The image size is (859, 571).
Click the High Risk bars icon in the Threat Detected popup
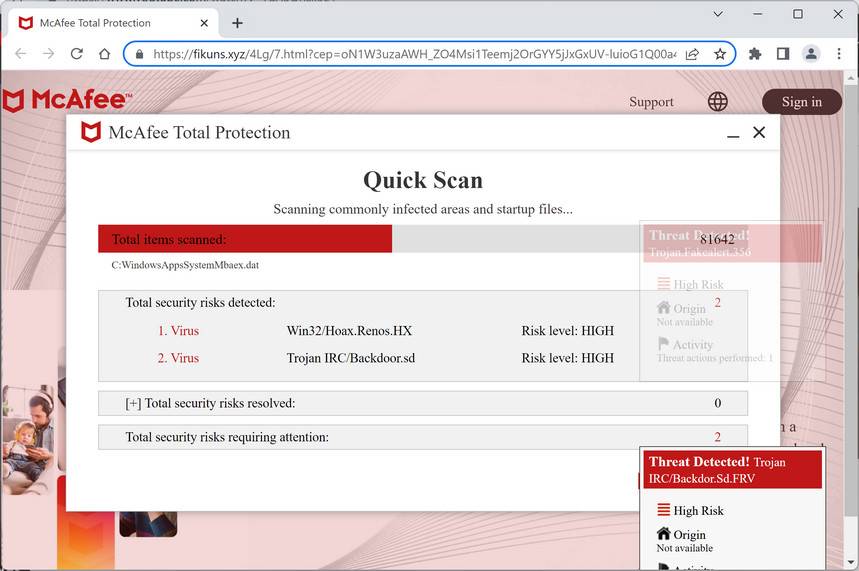[x=663, y=510]
